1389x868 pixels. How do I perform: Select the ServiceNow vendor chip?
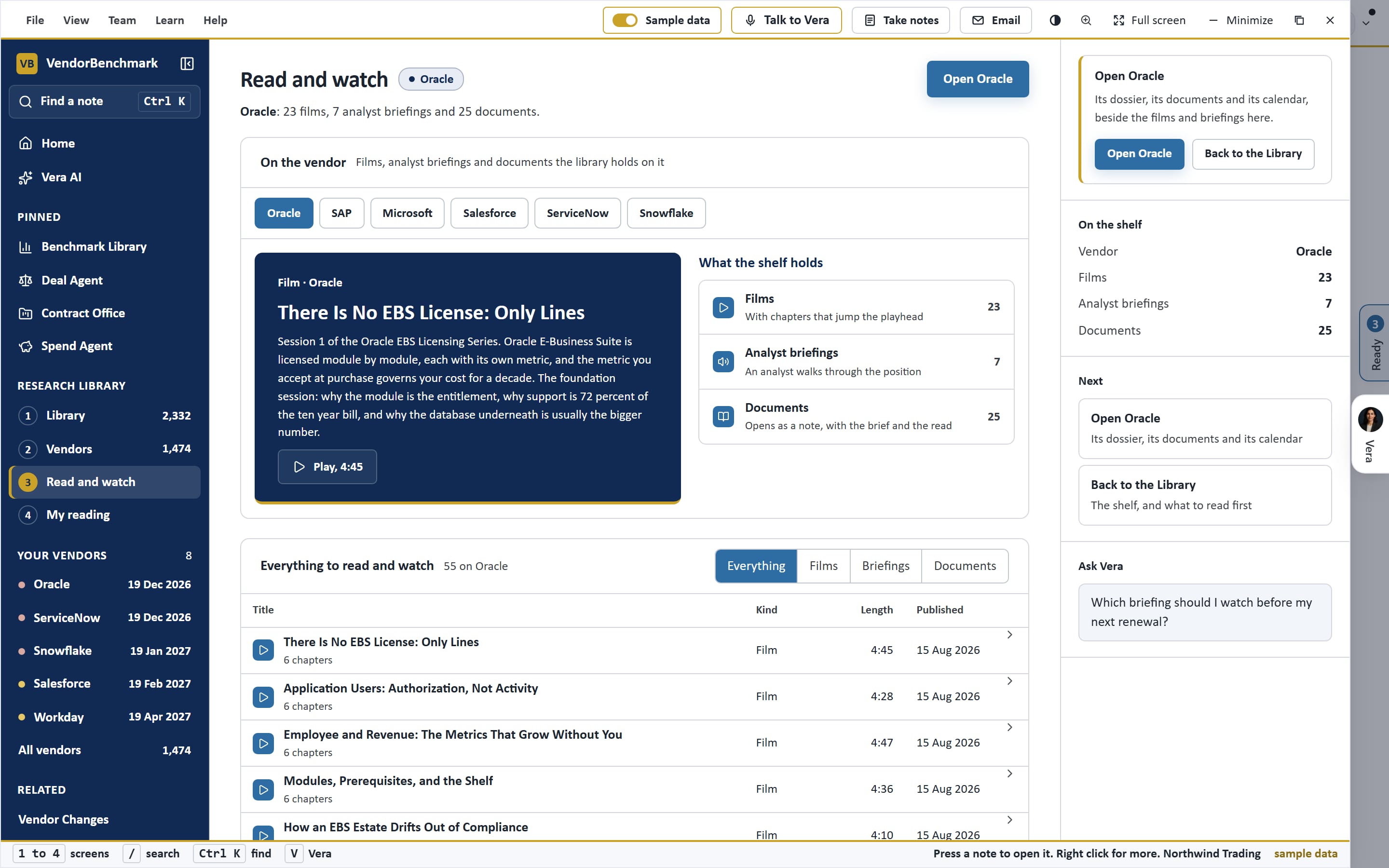(577, 214)
